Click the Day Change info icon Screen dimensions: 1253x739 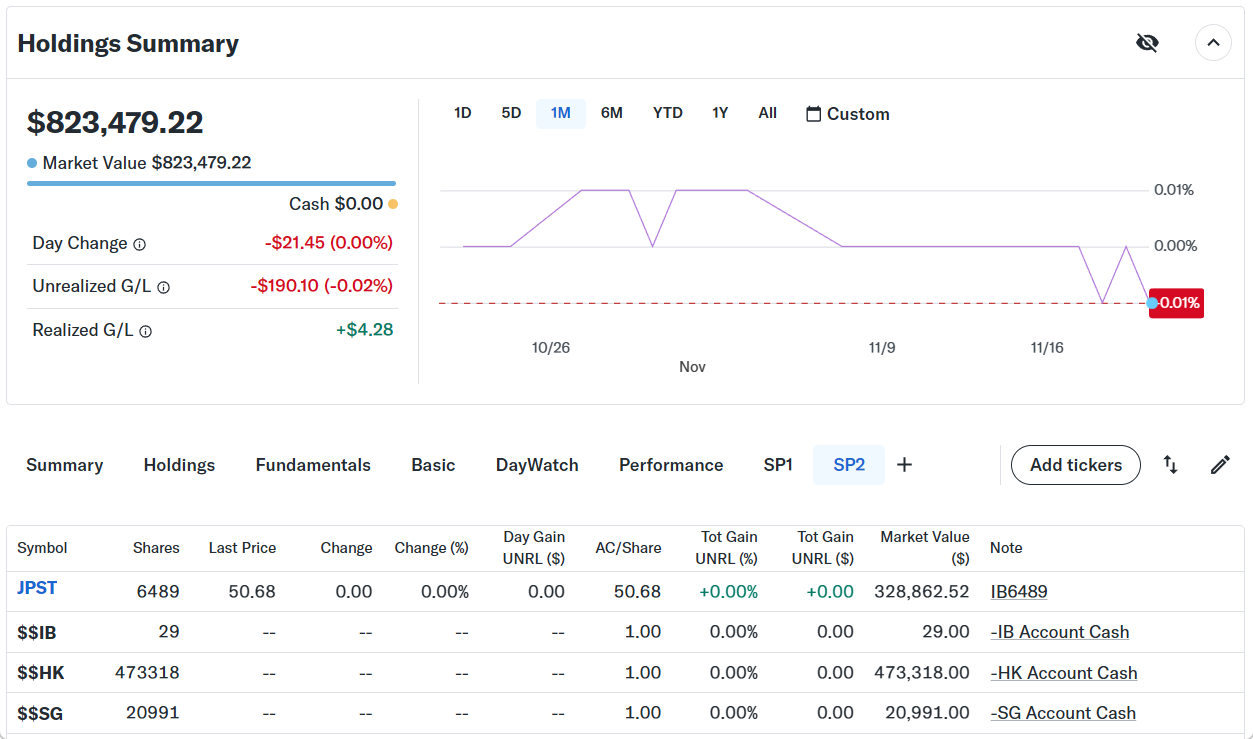(x=140, y=244)
